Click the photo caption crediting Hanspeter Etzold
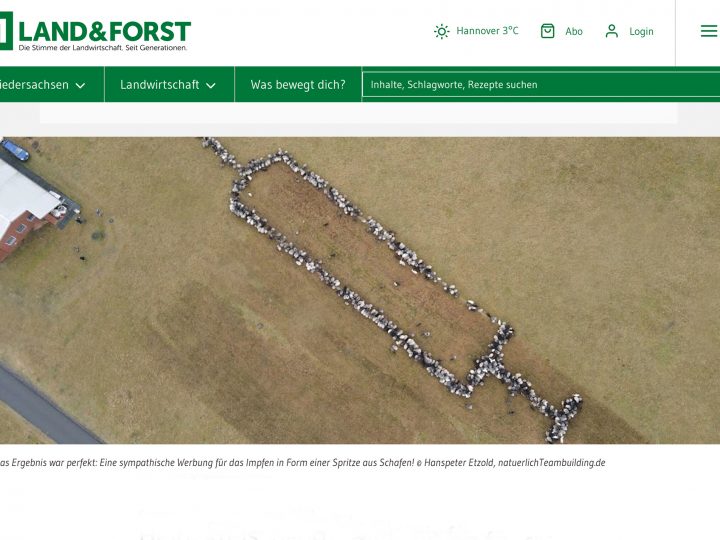 point(302,462)
